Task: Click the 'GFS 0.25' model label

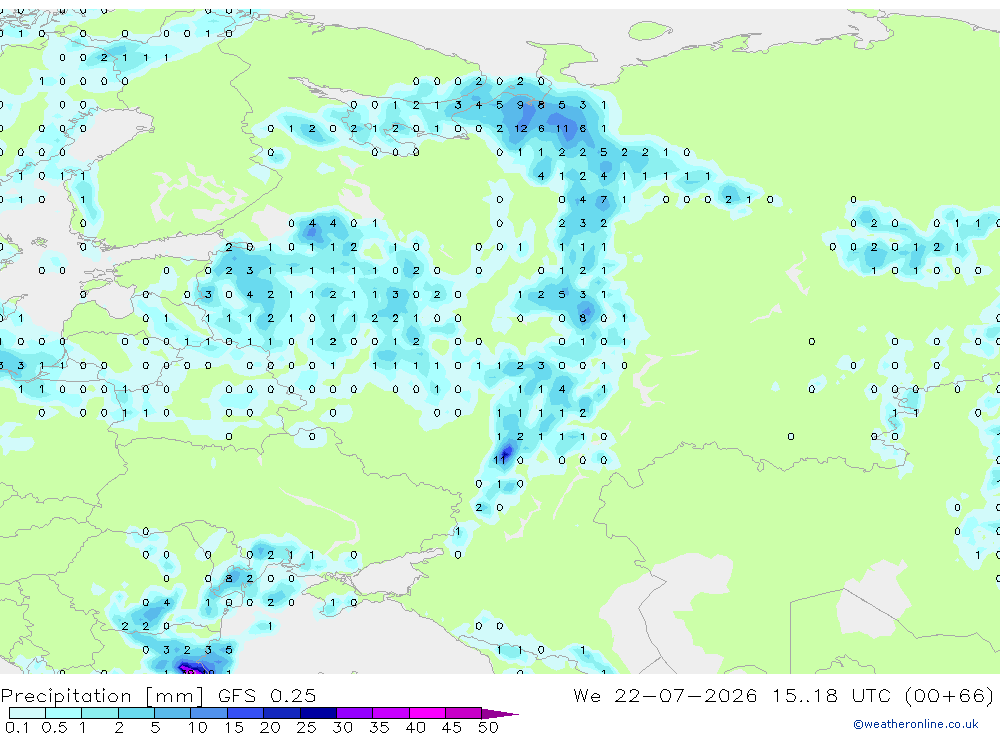Action: [267, 695]
